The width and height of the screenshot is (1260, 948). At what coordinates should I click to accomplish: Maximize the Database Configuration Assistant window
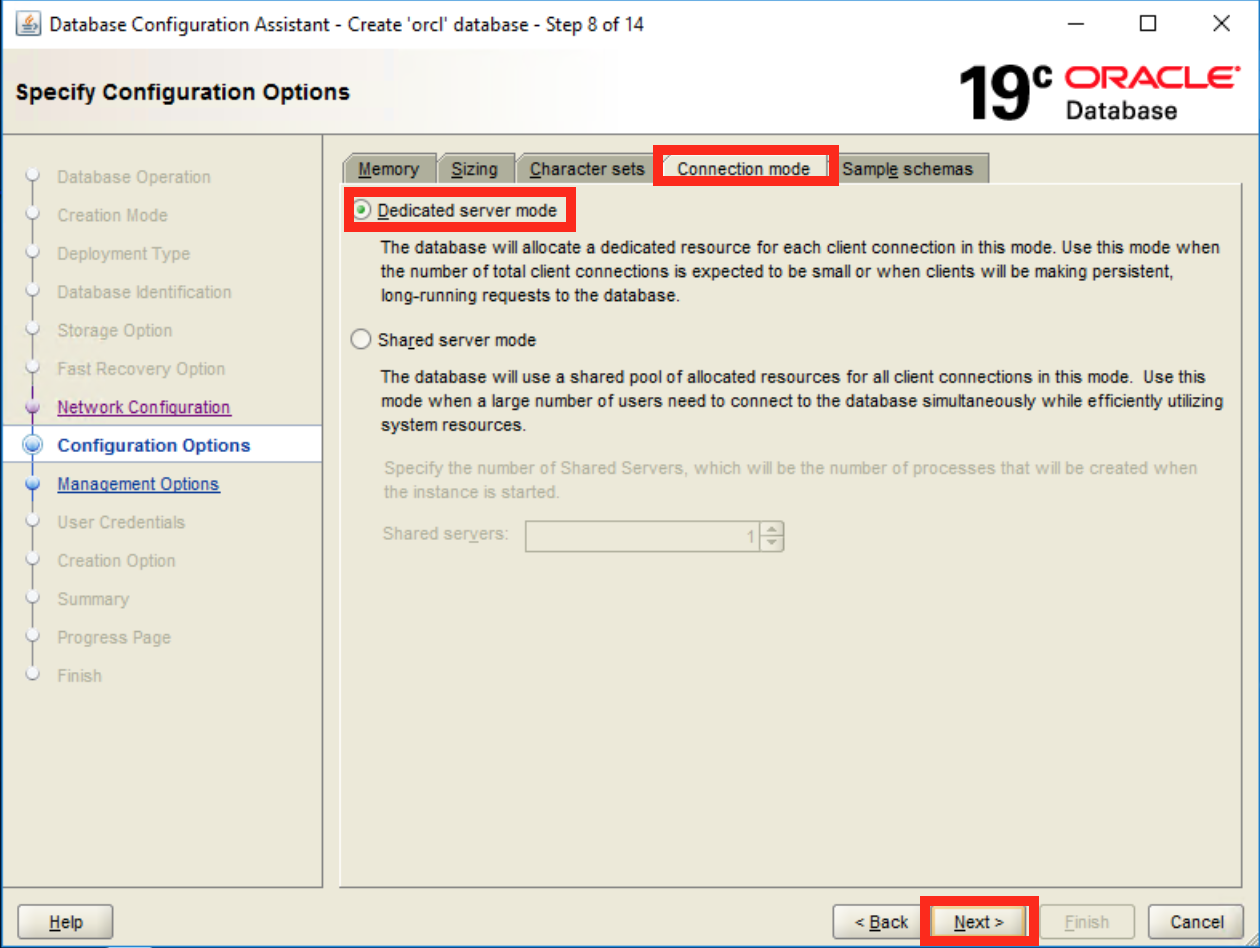[x=1148, y=24]
